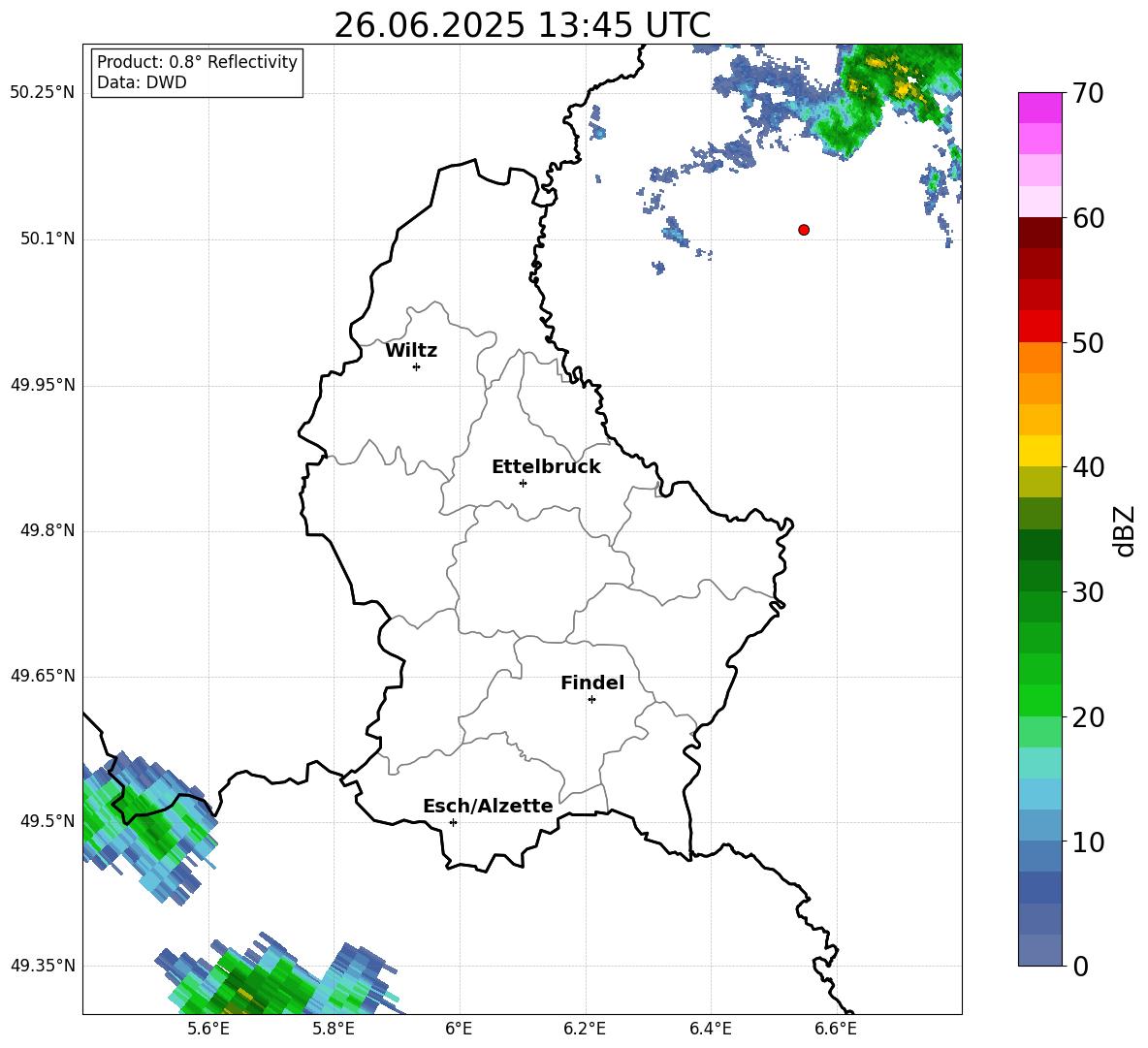Screen dimensions: 1148x1048
Task: Click the 'Data: DWD' text
Action: 142,82
